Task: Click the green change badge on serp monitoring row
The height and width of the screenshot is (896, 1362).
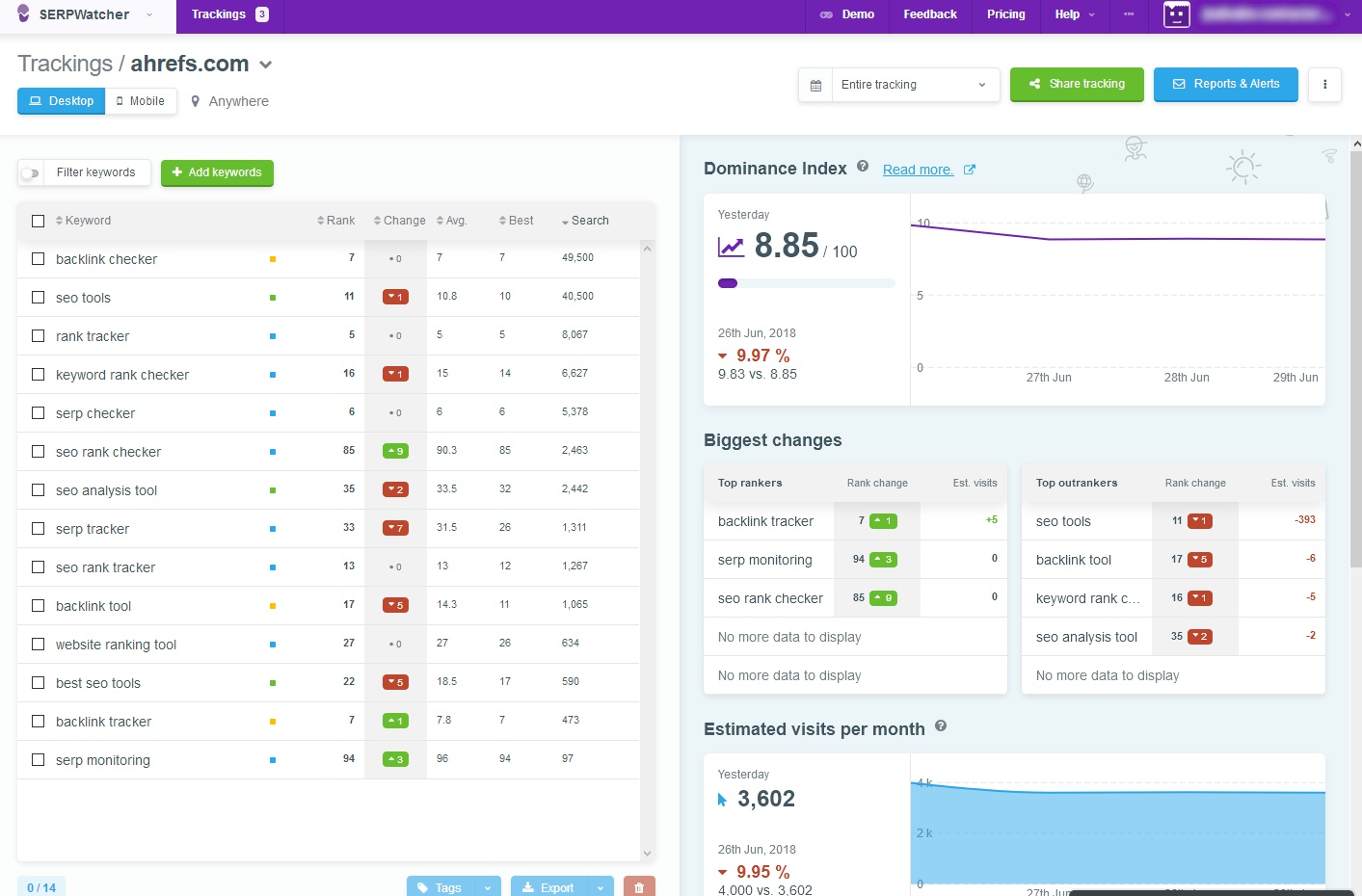Action: click(395, 759)
